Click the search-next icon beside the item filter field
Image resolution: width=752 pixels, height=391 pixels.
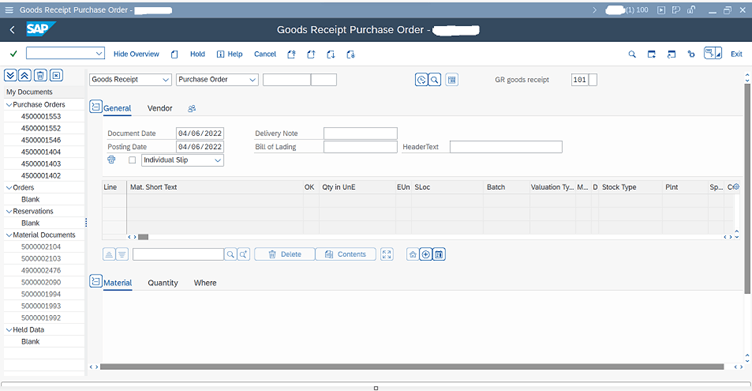coord(244,254)
